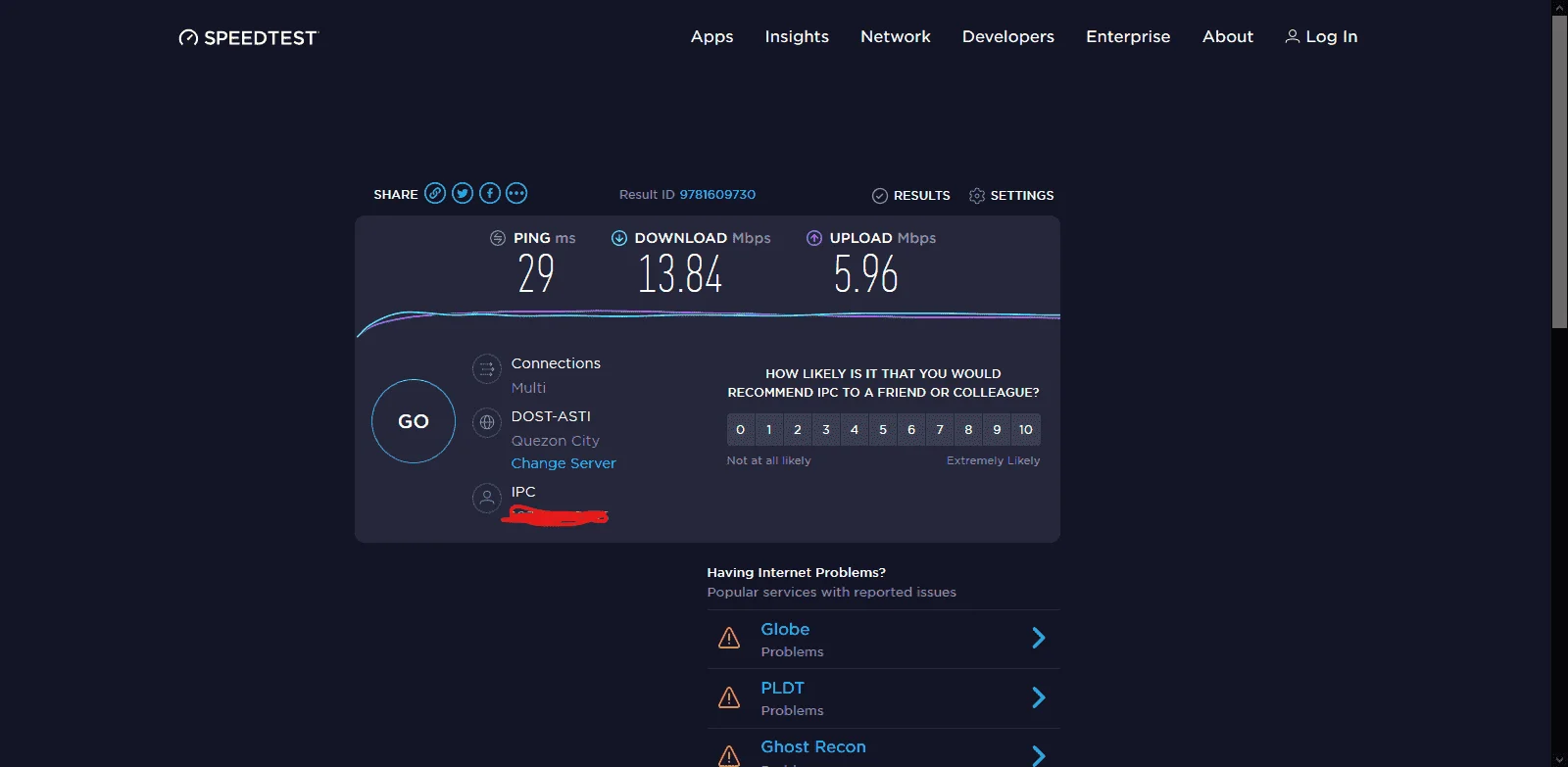This screenshot has height=767, width=1568.
Task: Click the Results checkmark icon
Action: [x=880, y=196]
